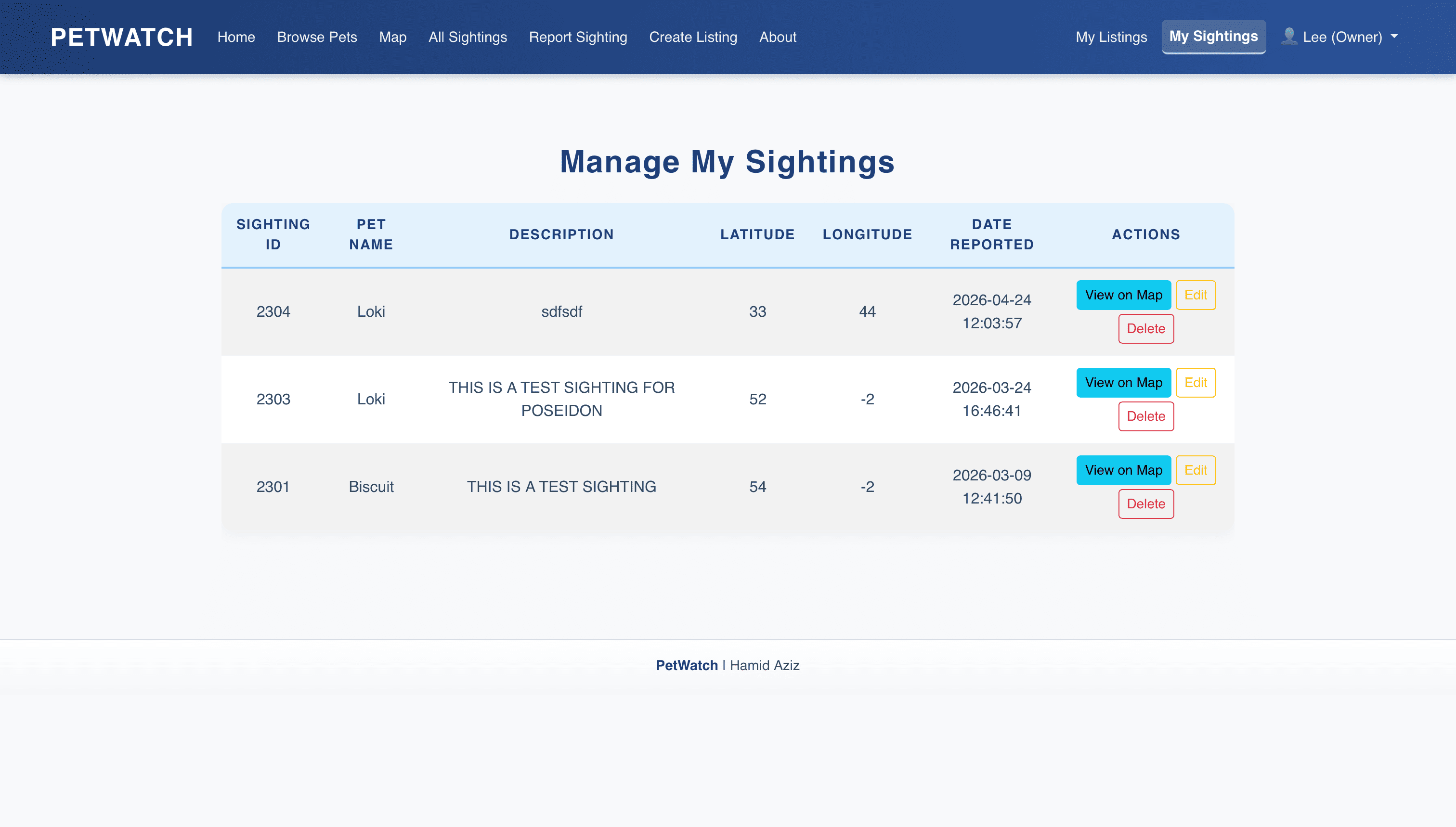This screenshot has height=827, width=1456.
Task: Edit sighting 2301
Action: 1195,470
